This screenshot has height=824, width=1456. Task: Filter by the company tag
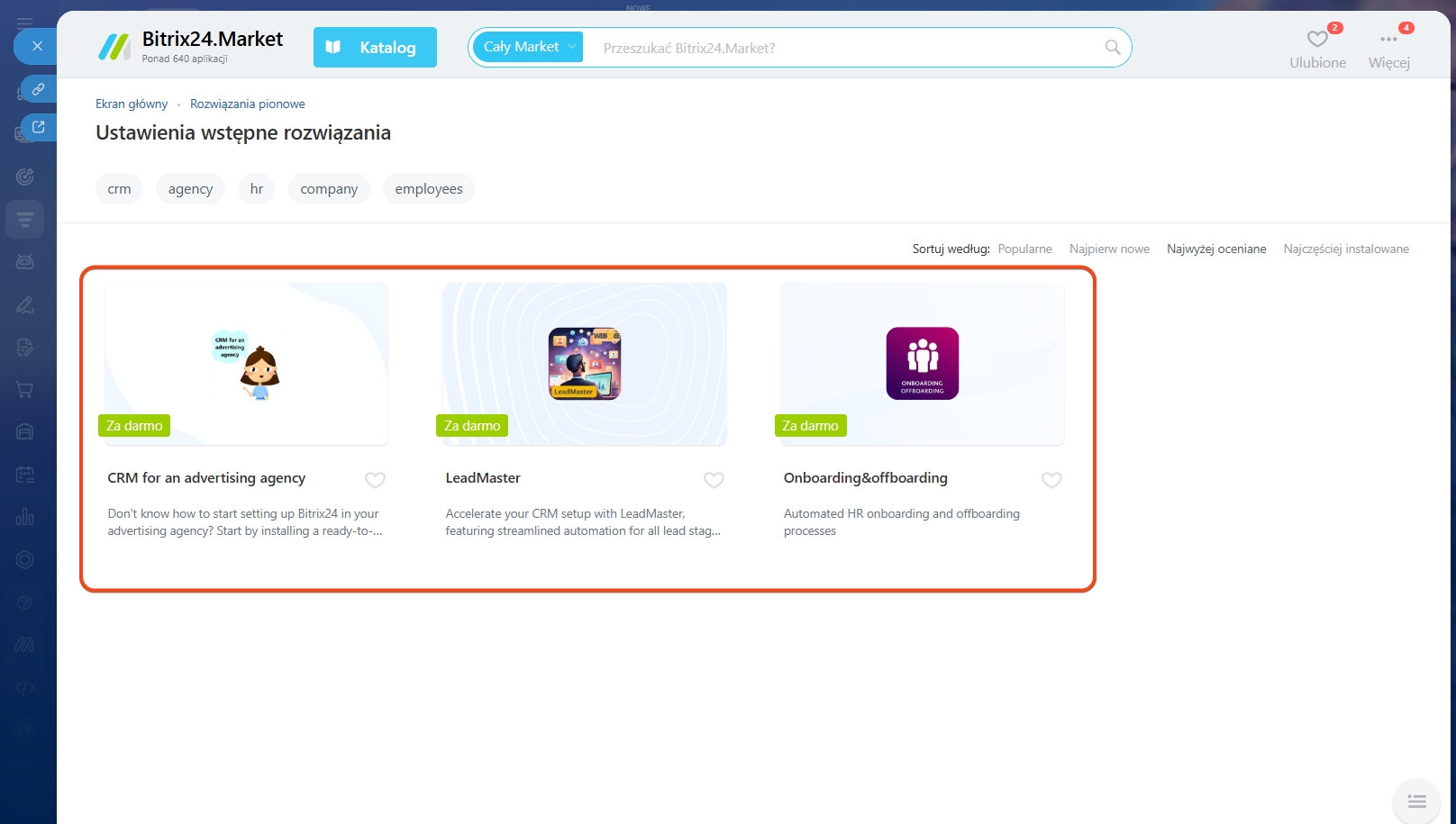(329, 189)
